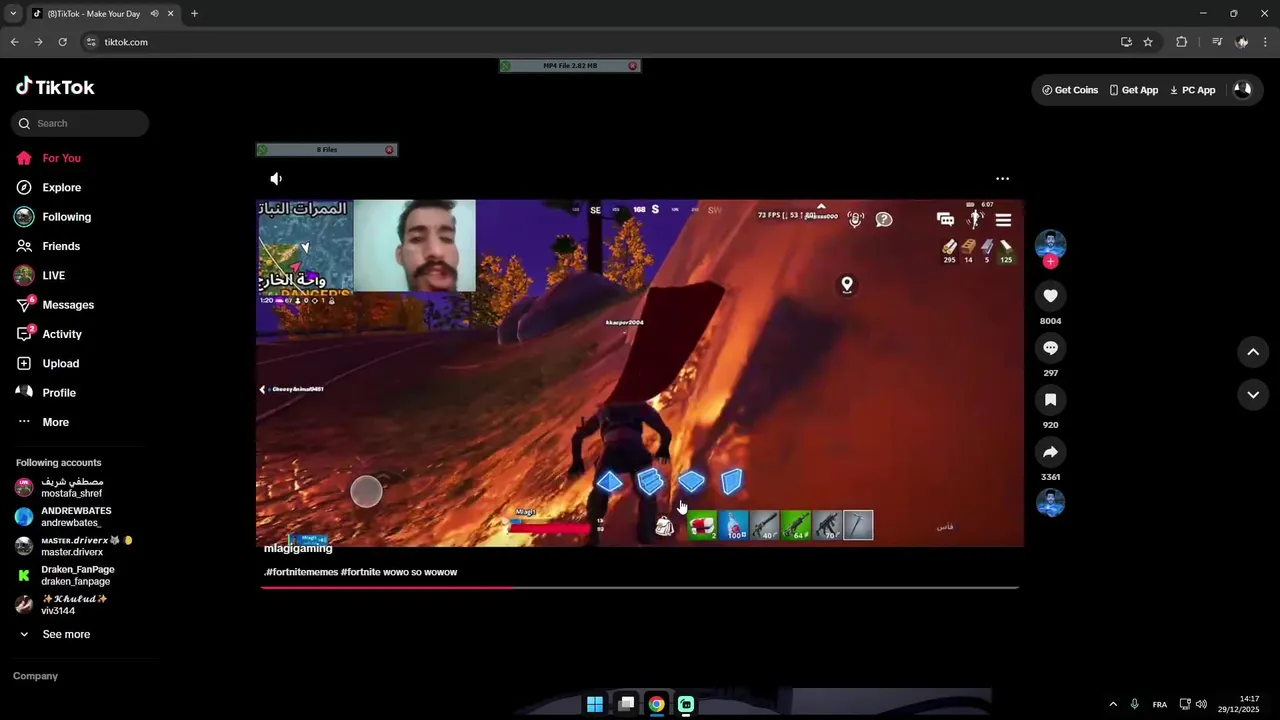Click Get App button
The width and height of the screenshot is (1280, 720).
pyautogui.click(x=1133, y=90)
